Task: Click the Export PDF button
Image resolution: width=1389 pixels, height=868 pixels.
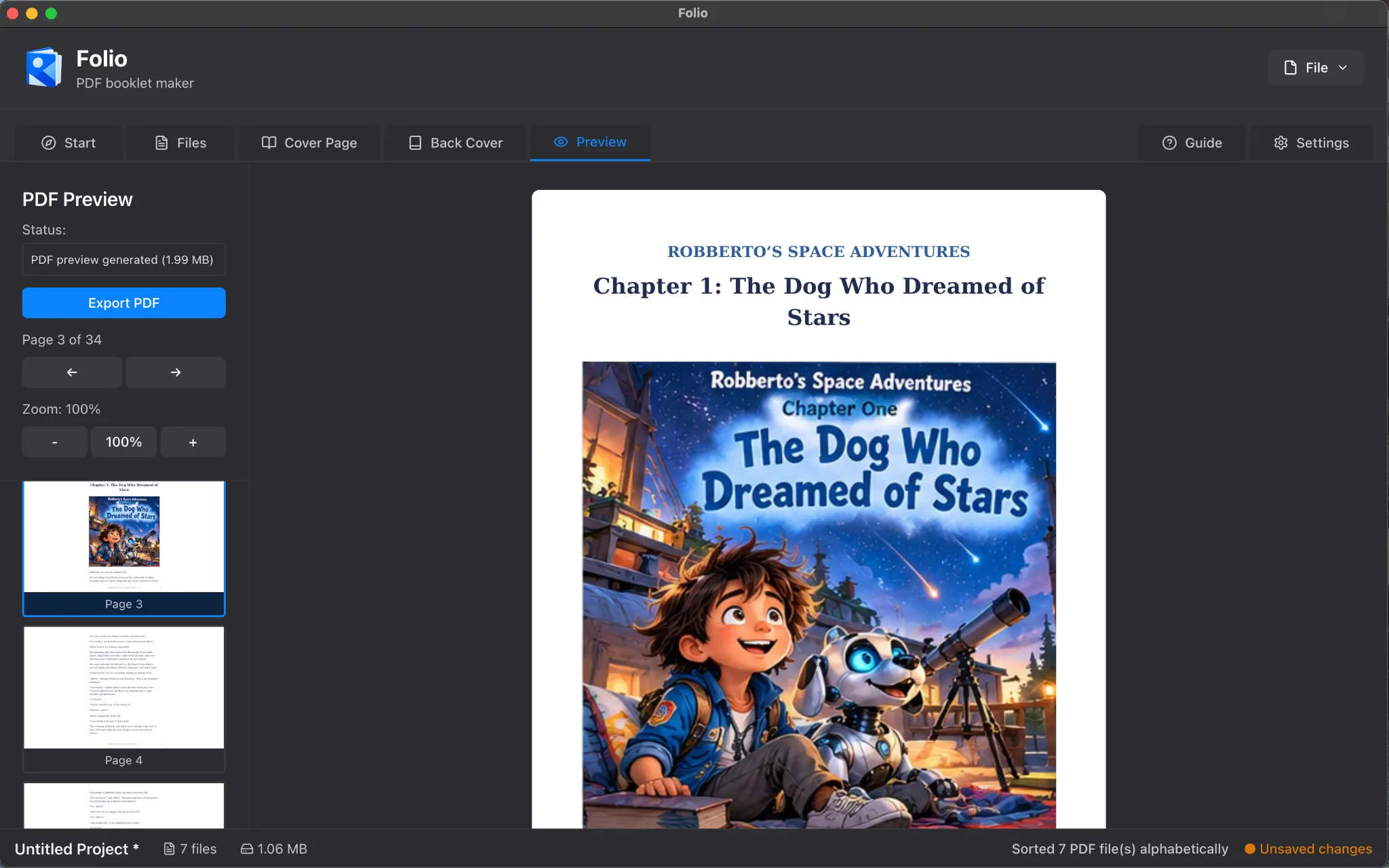Action: click(124, 303)
